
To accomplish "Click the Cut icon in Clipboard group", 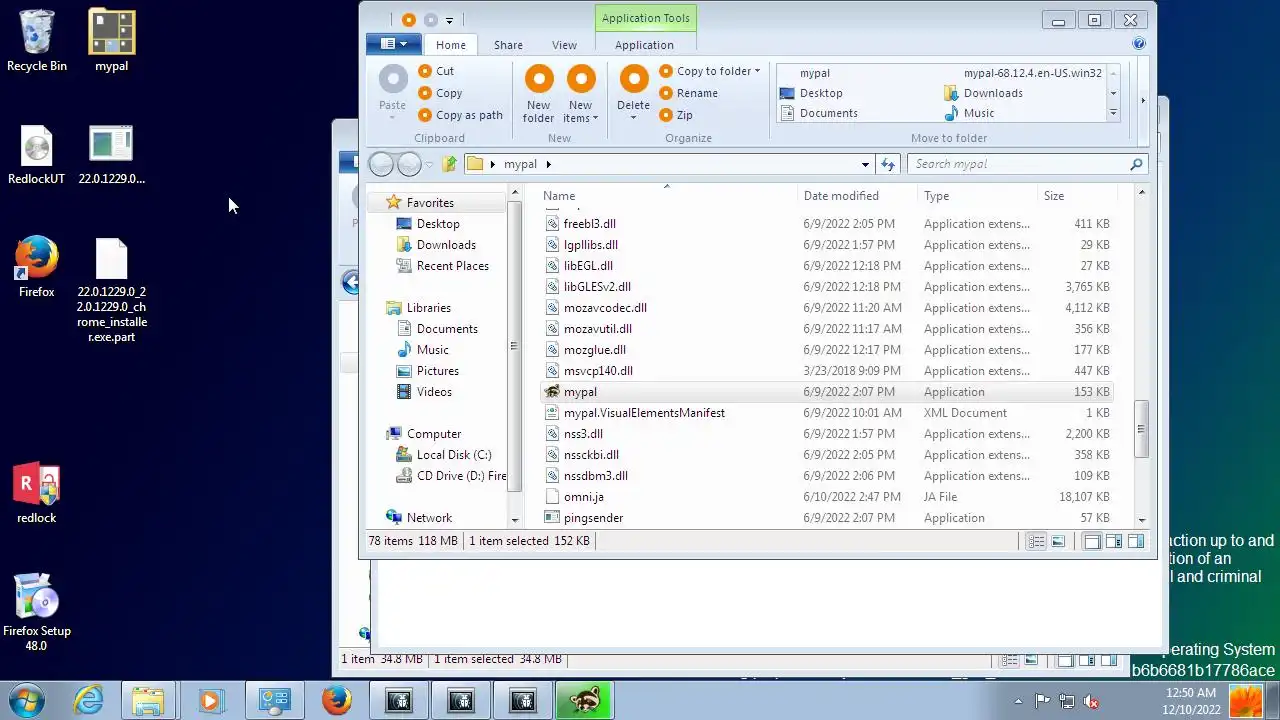I will 425,71.
